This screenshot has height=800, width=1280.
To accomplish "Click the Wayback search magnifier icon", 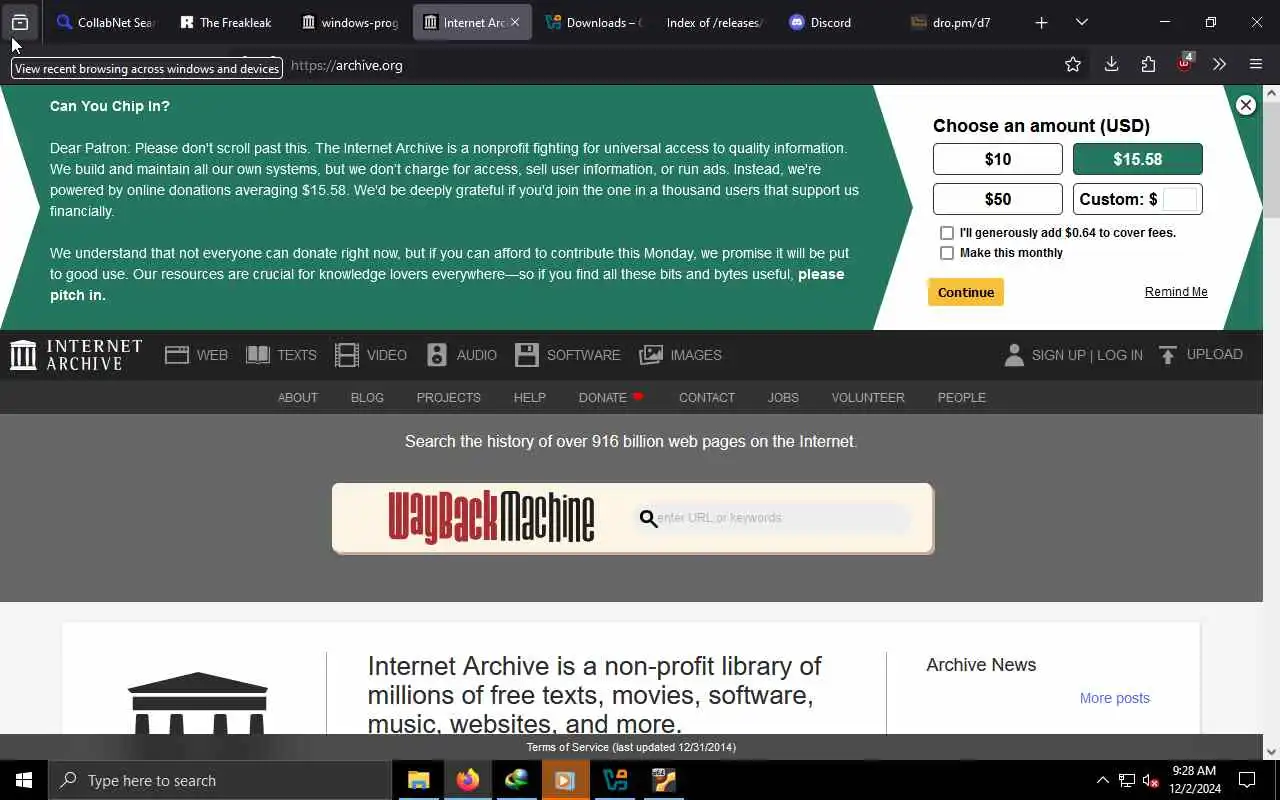I will (x=648, y=518).
